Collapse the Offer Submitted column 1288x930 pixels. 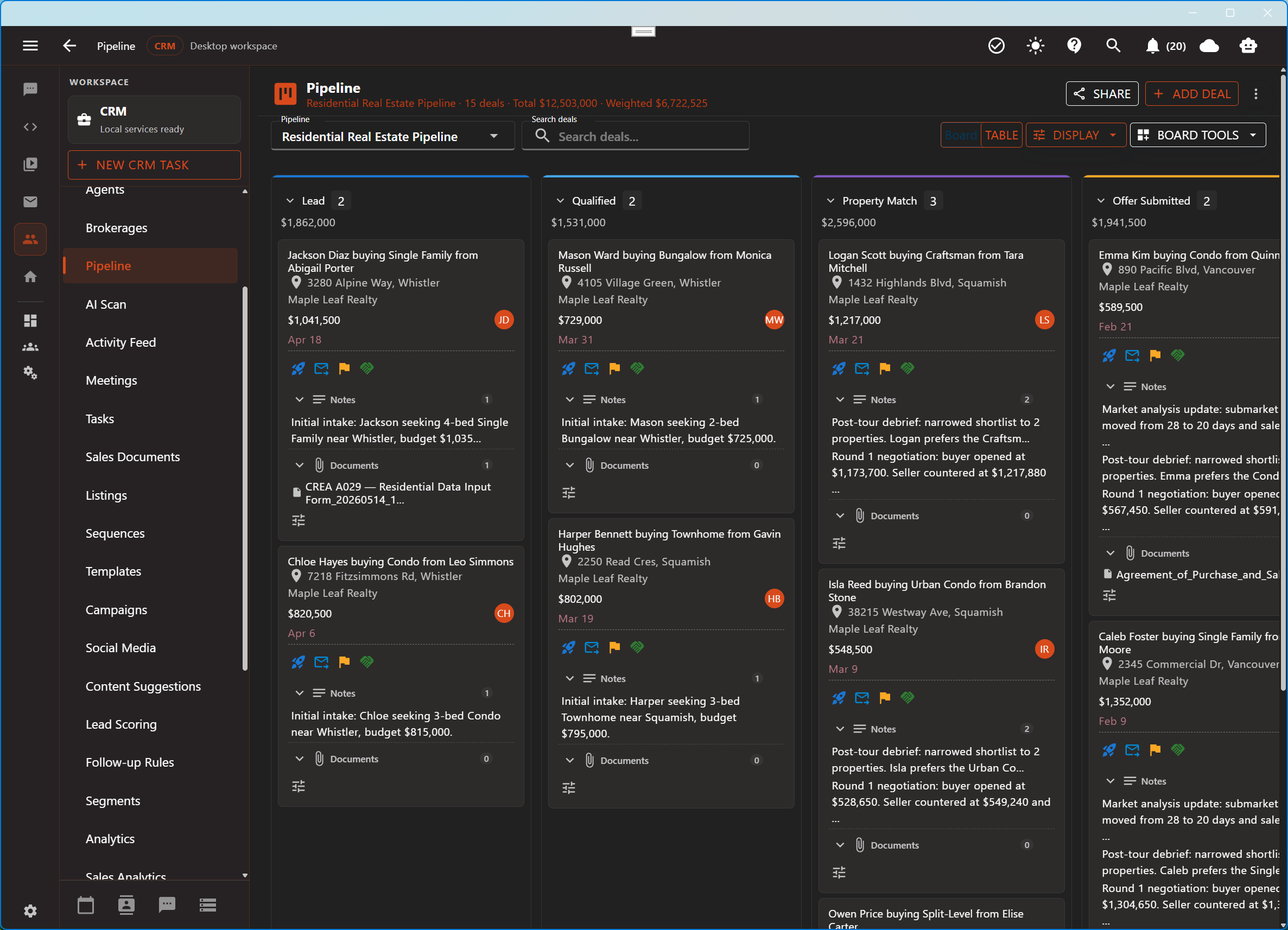tap(1101, 201)
